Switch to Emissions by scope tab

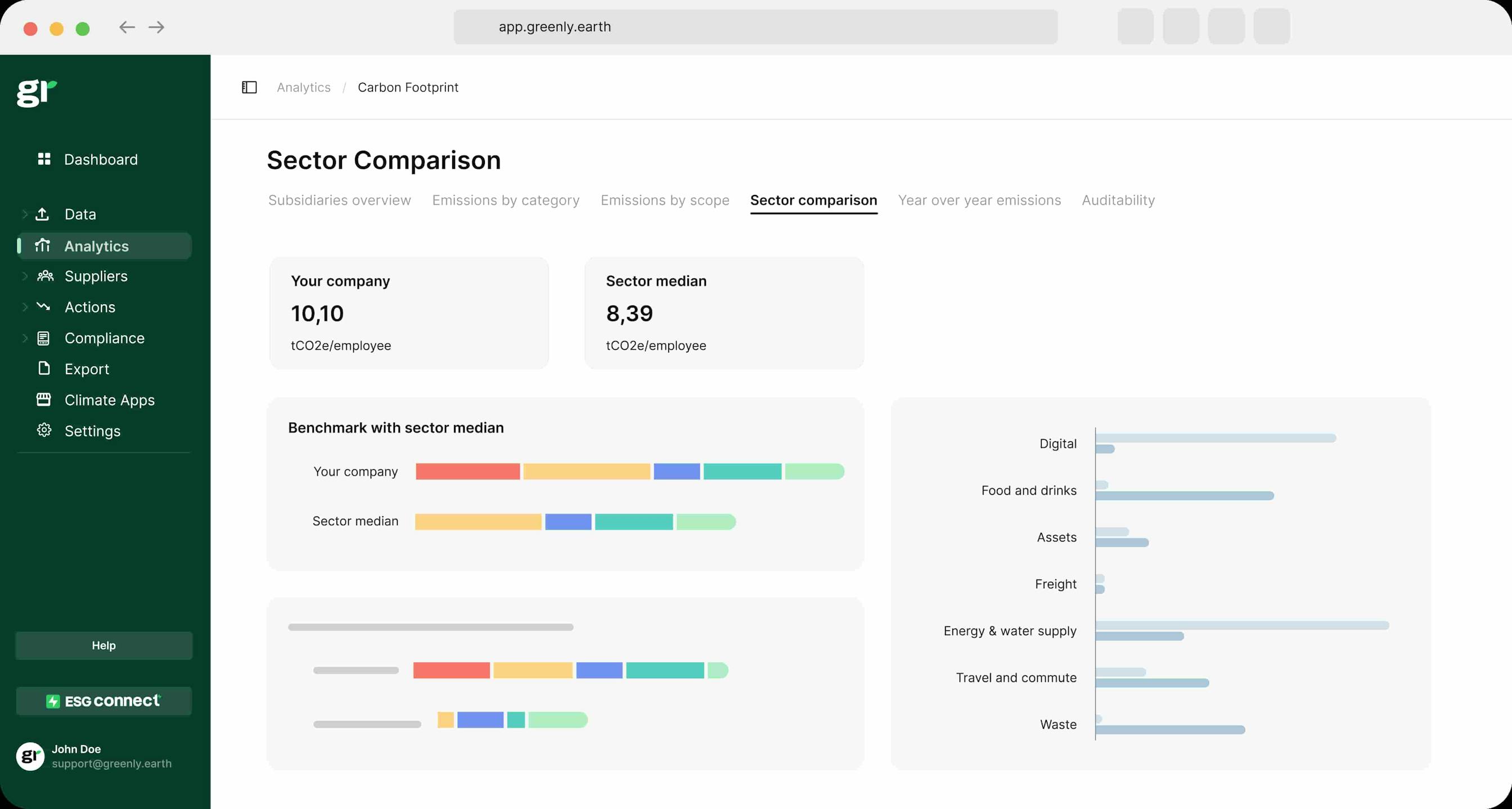(x=664, y=200)
